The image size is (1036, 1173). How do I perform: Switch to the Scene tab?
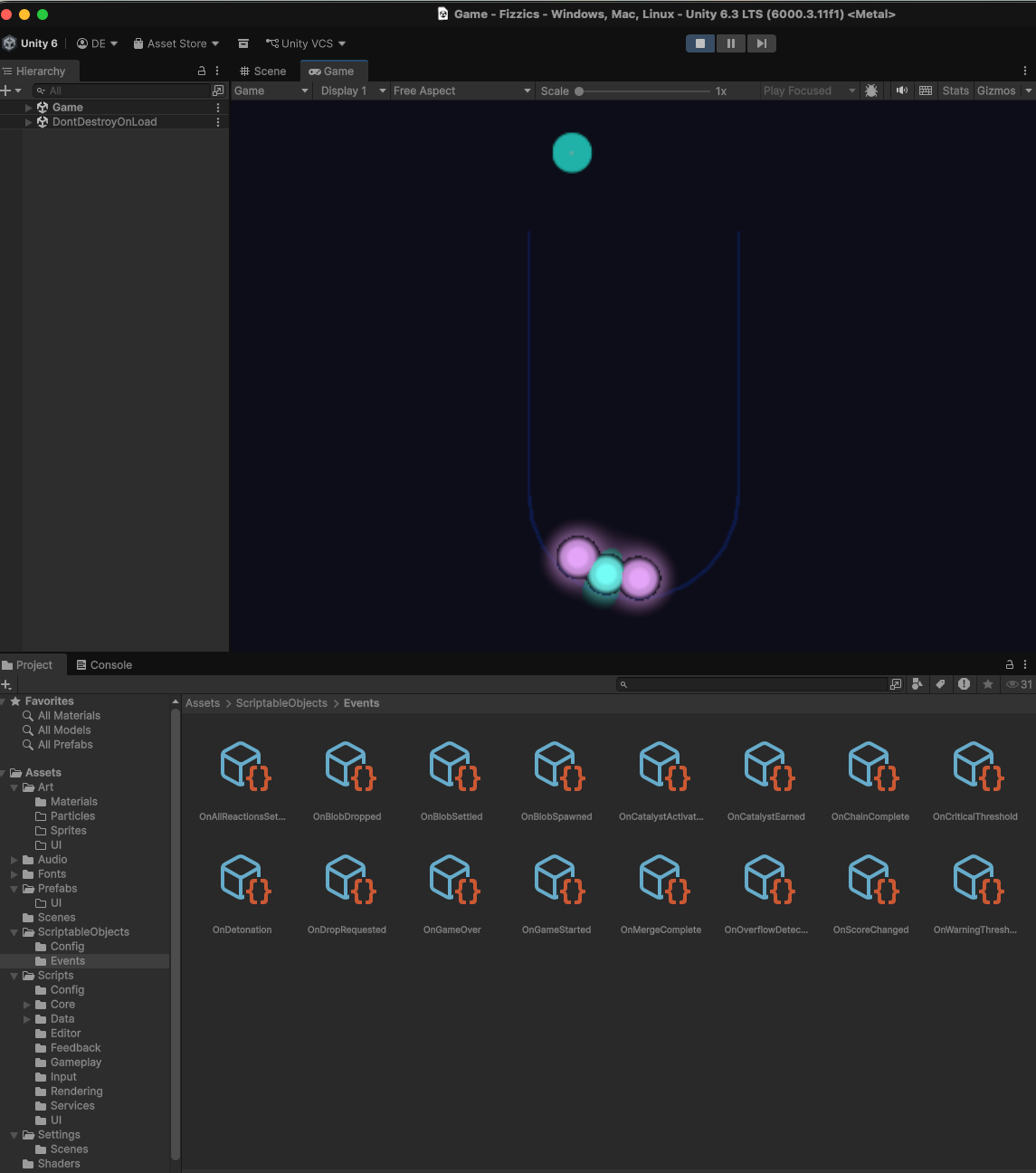(262, 71)
